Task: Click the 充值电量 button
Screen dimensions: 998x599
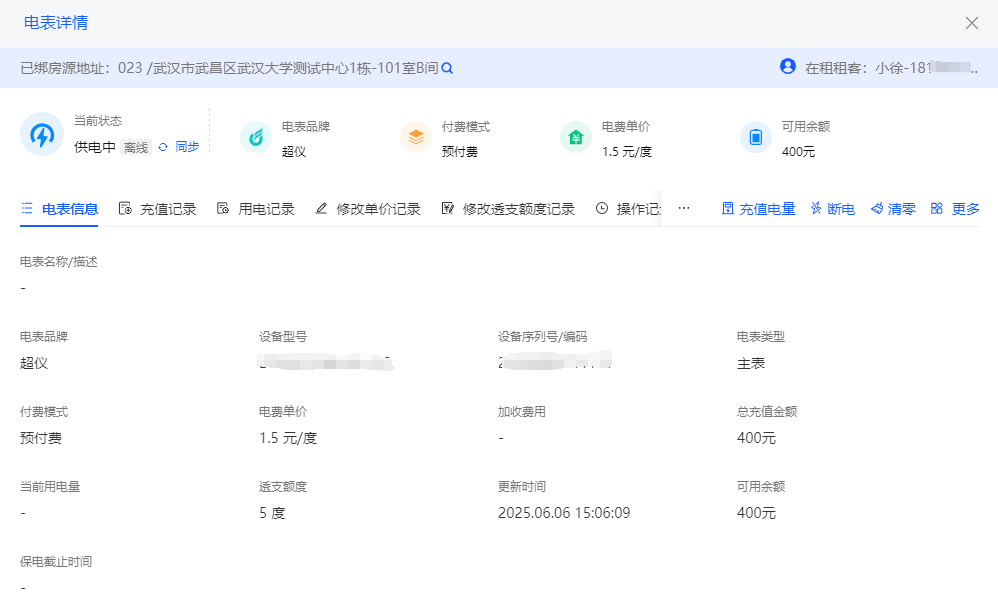Action: [758, 209]
